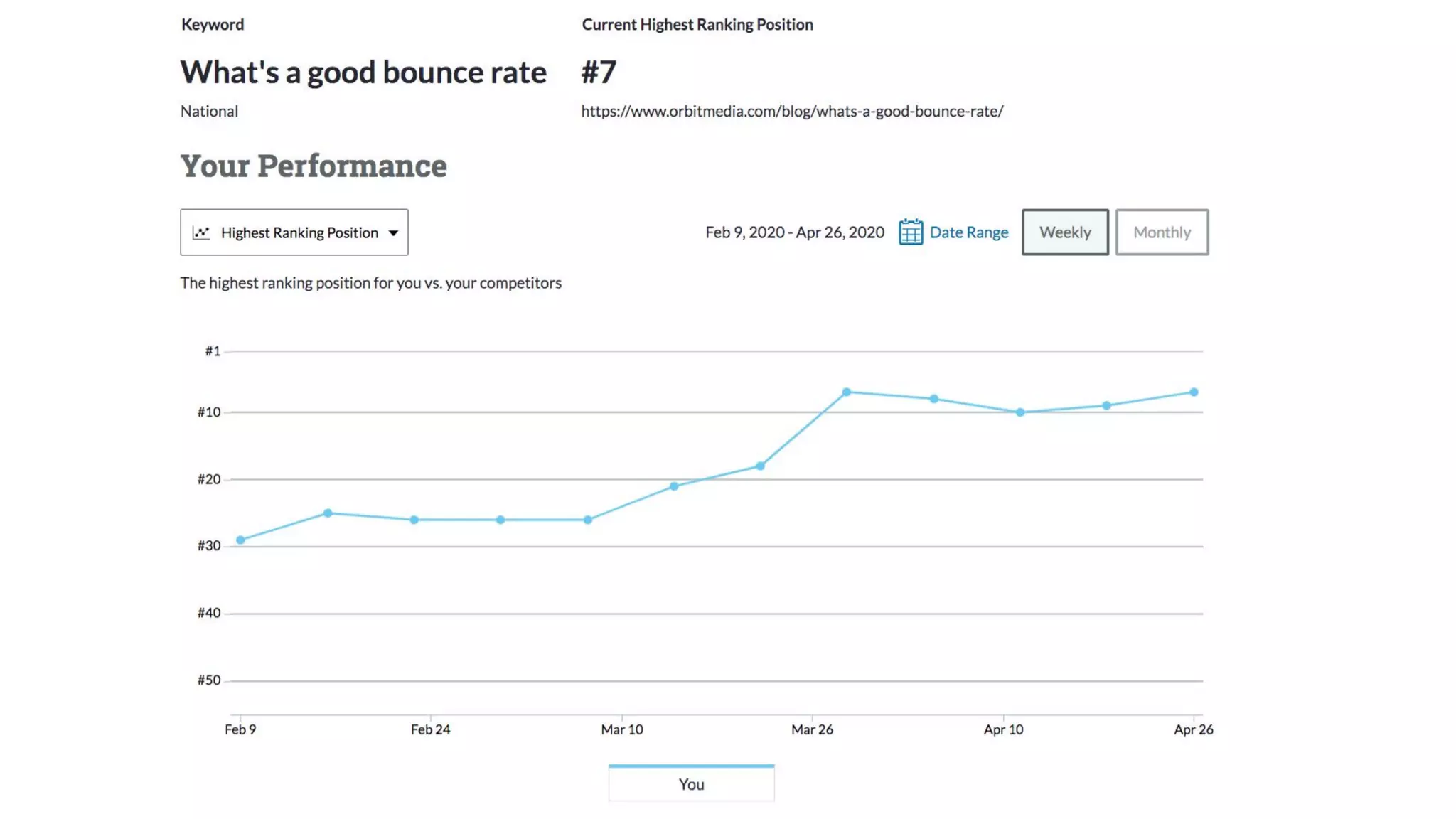Image resolution: width=1456 pixels, height=819 pixels.
Task: Click the calendar icon beside Date Range
Action: click(x=910, y=232)
